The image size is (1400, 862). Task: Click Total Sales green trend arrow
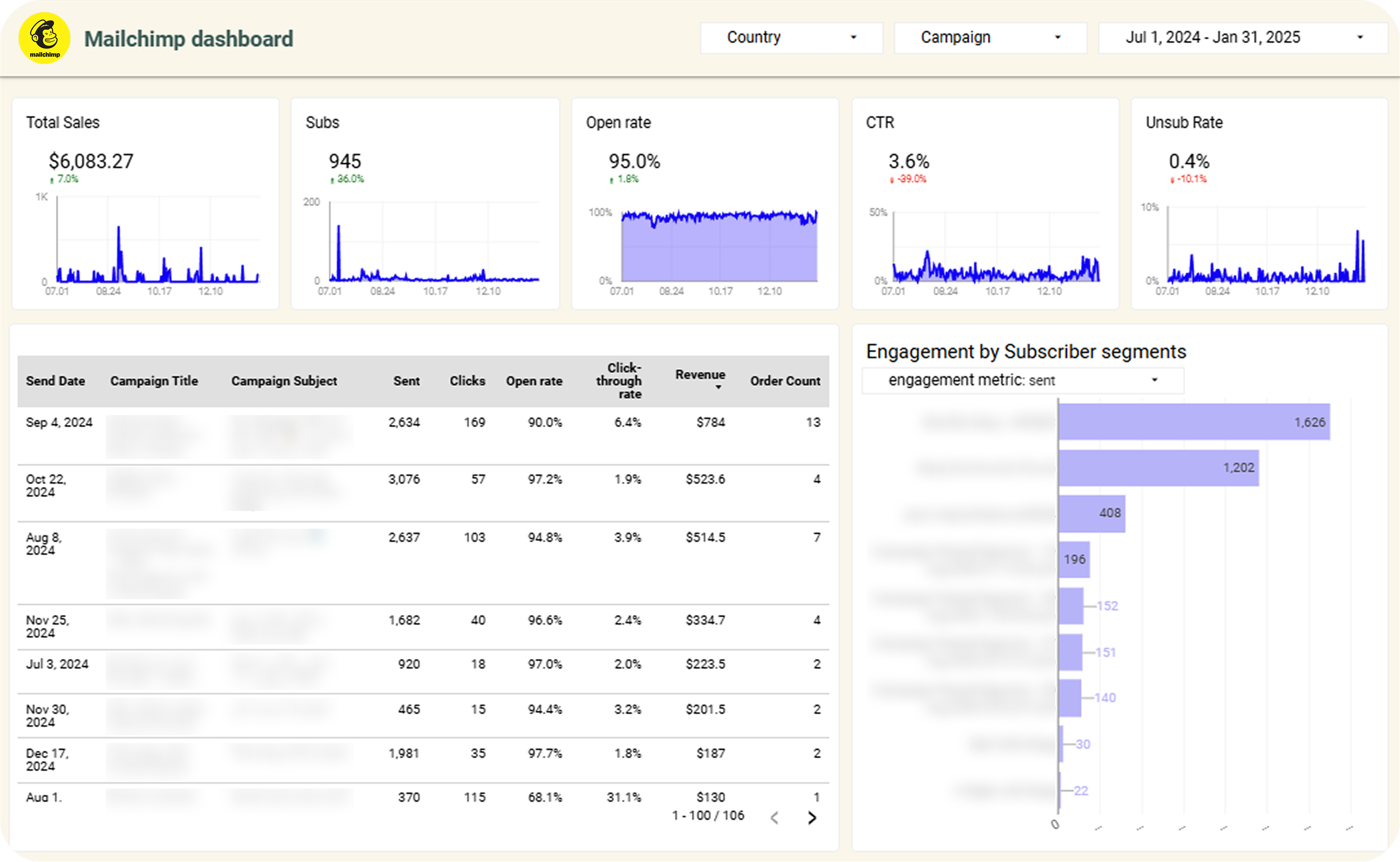(x=52, y=180)
